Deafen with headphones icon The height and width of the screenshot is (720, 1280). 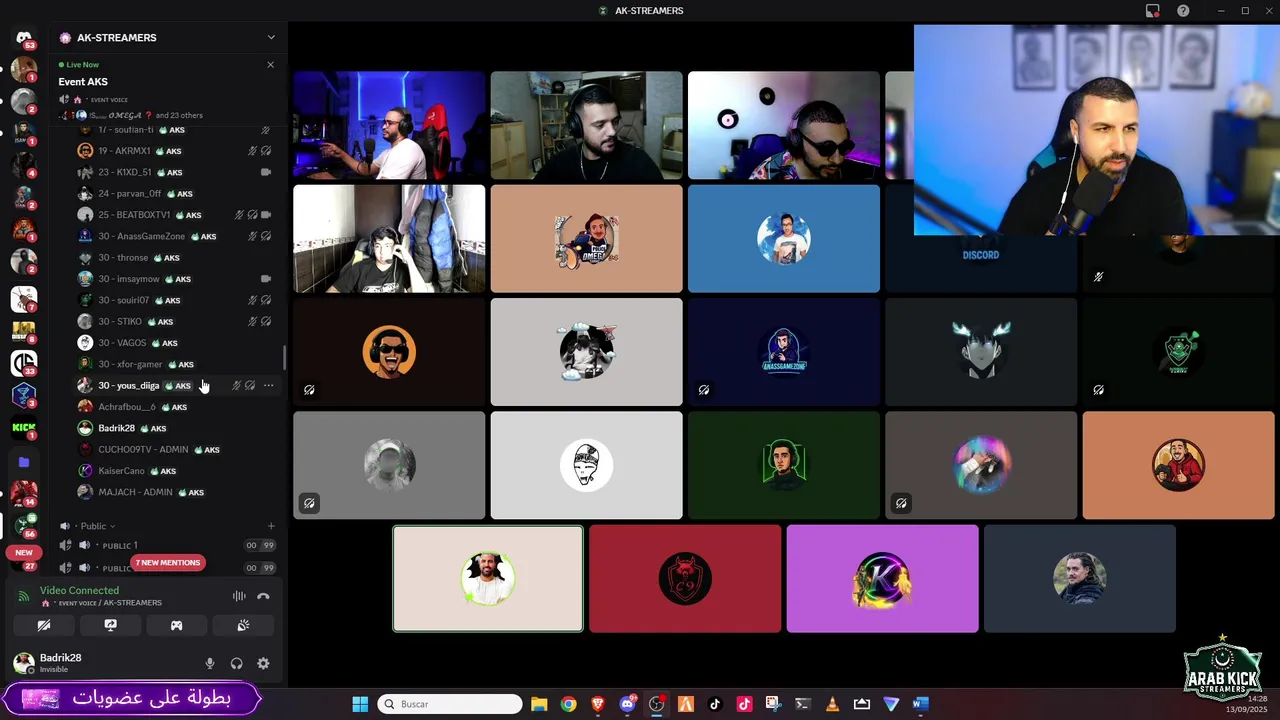pos(237,664)
